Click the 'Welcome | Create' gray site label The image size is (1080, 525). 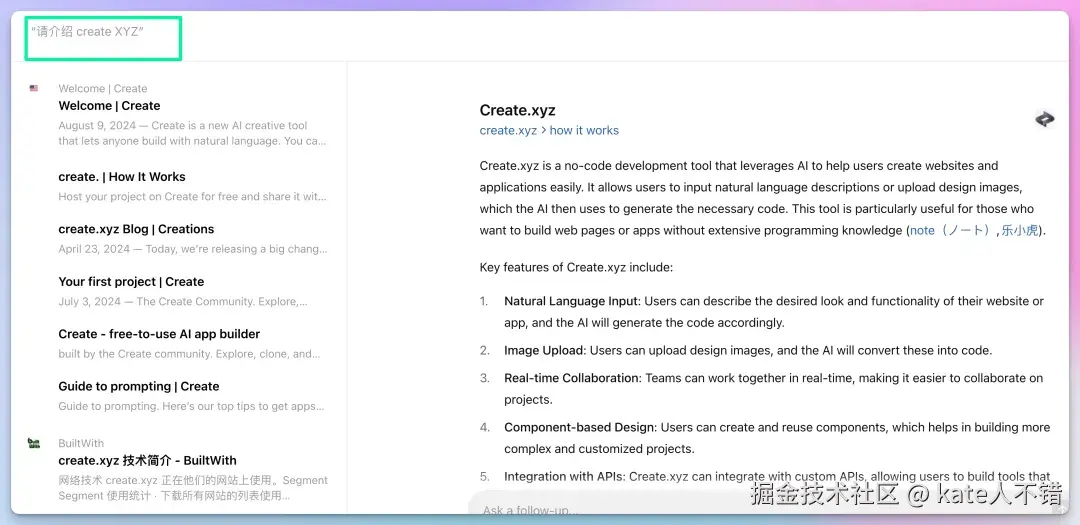tap(103, 88)
